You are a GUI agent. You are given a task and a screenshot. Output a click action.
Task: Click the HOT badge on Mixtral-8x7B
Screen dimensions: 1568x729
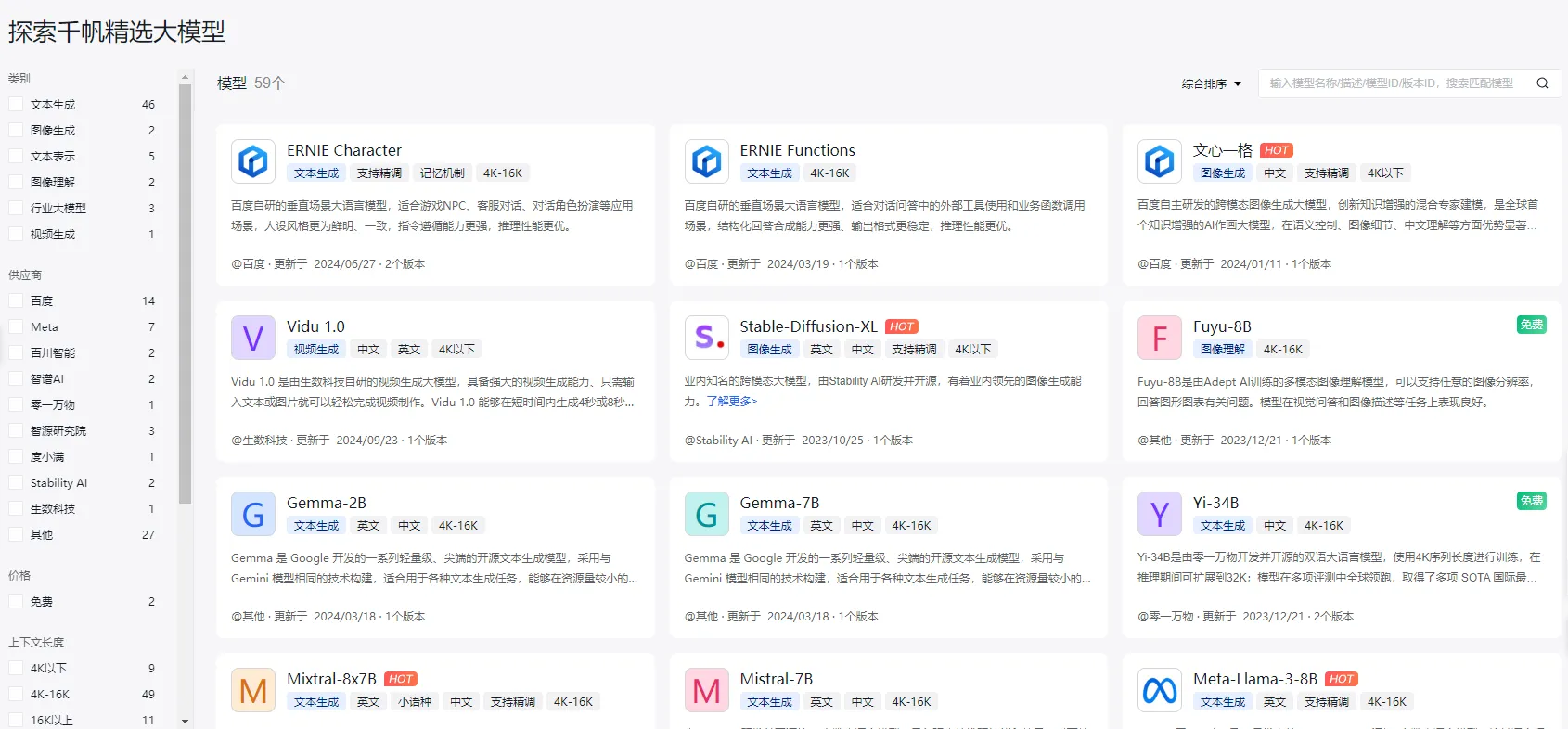pyautogui.click(x=401, y=679)
